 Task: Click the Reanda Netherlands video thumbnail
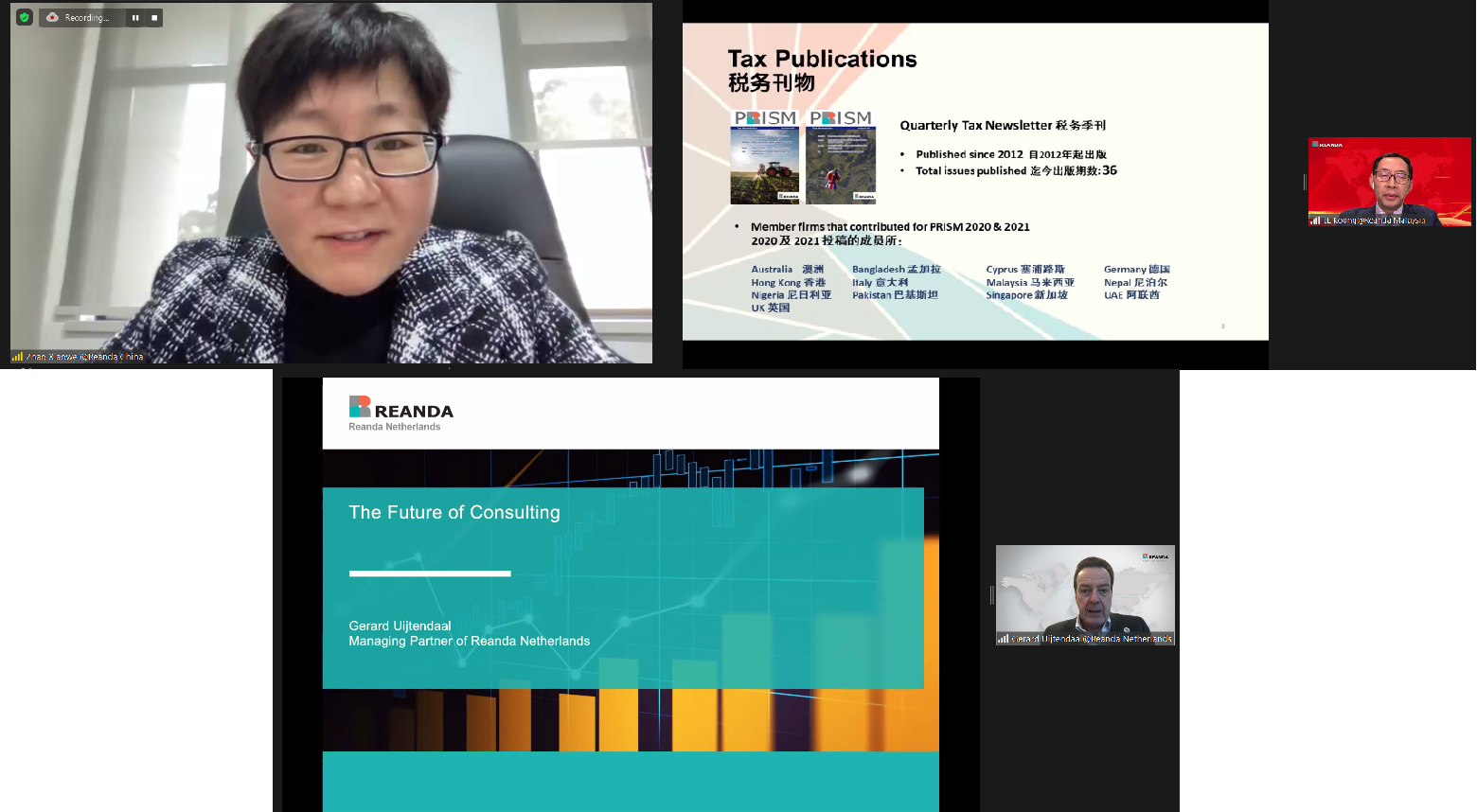click(x=1085, y=595)
